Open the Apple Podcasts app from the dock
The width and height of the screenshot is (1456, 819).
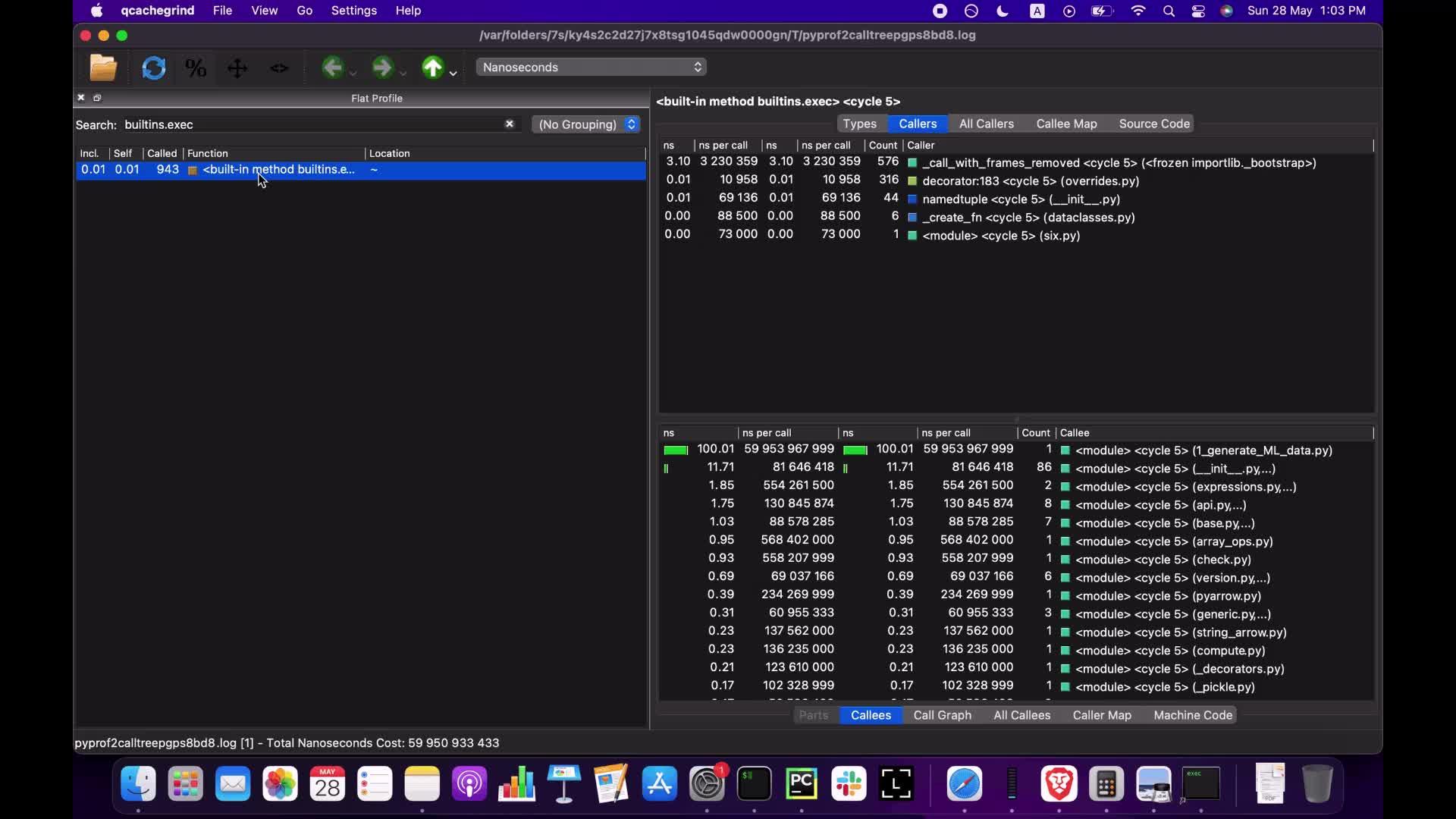(469, 783)
